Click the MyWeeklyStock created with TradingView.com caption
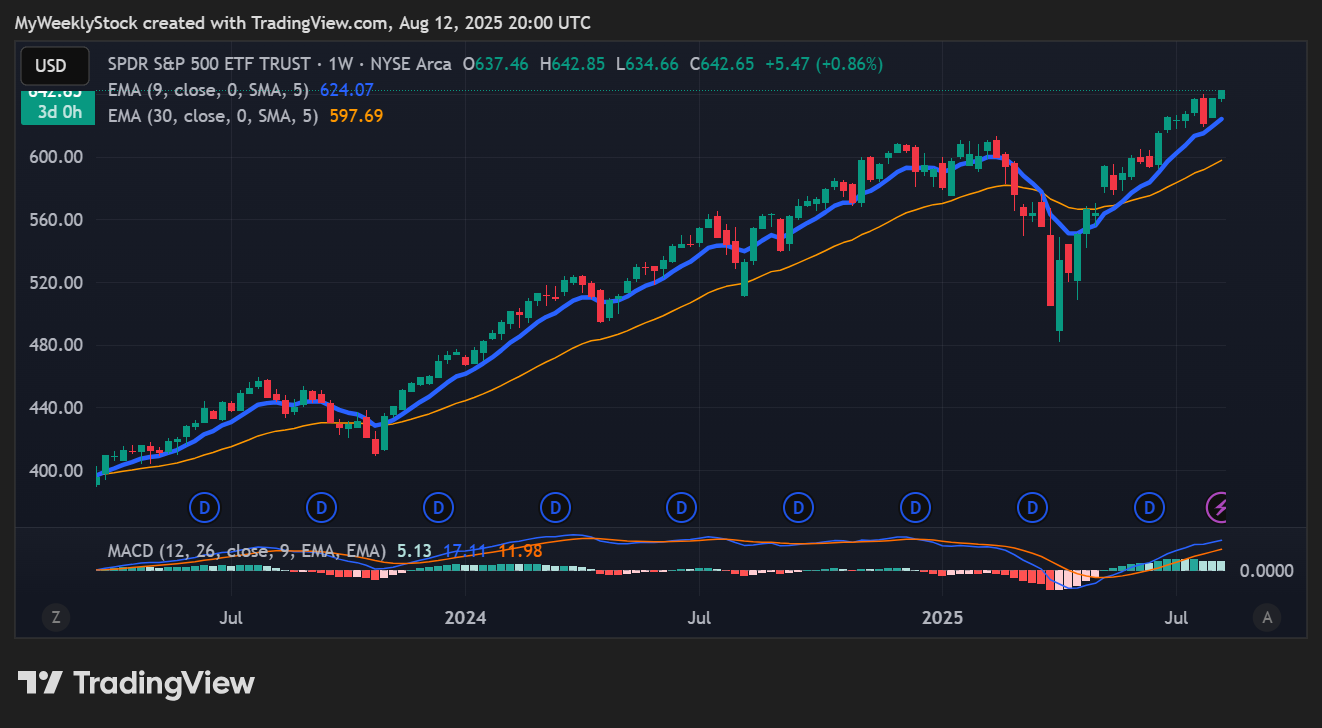Screen dimensions: 1322x728 point(303,22)
